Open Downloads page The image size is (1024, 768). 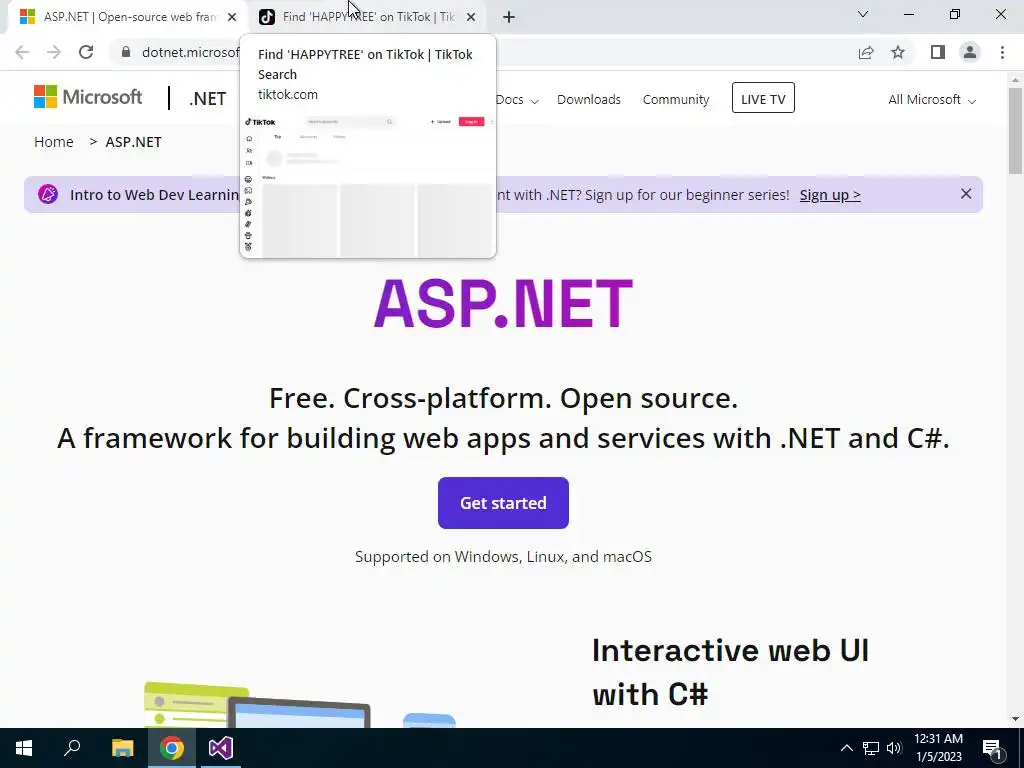tap(588, 100)
